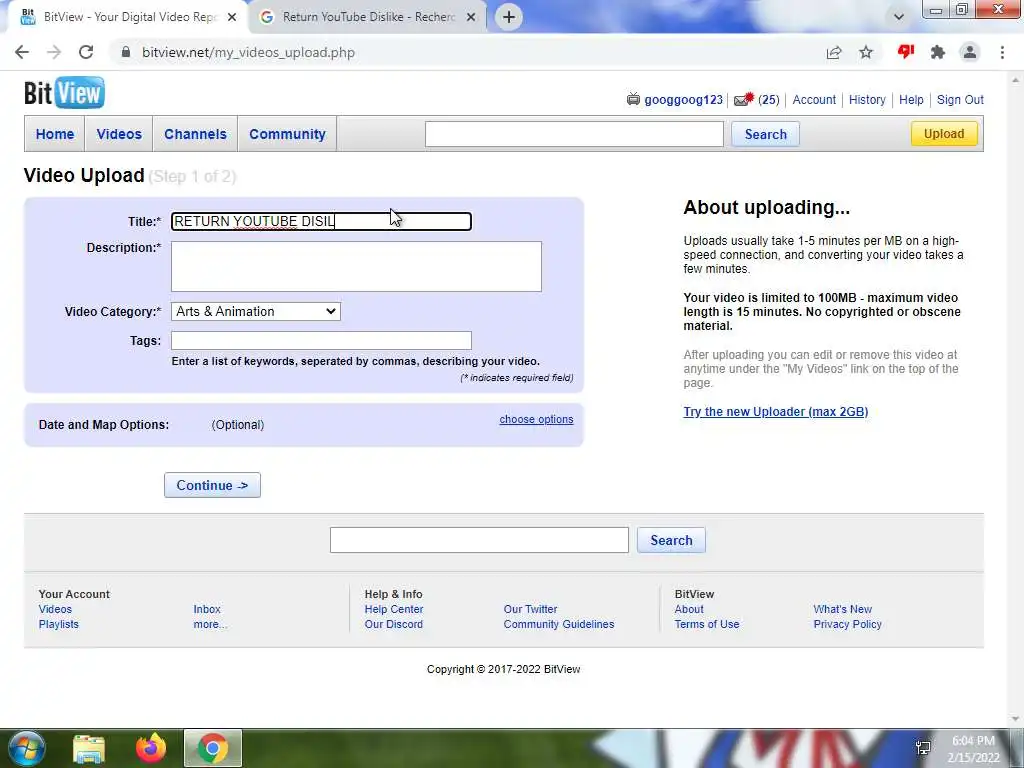Image resolution: width=1024 pixels, height=768 pixels.
Task: Switch to Return YouTube Dislike tab
Action: (369, 17)
